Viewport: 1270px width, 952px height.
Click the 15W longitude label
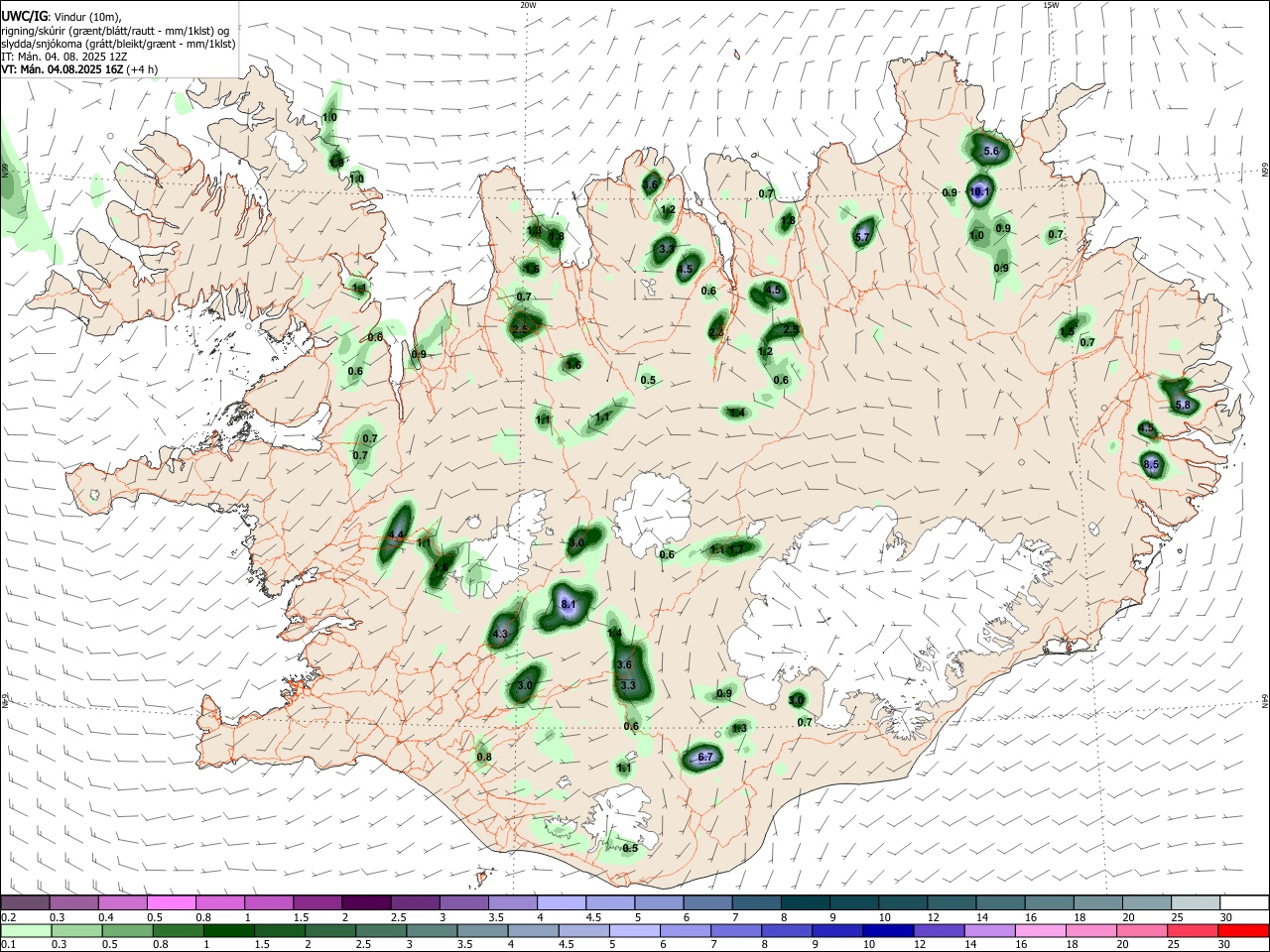1051,5
